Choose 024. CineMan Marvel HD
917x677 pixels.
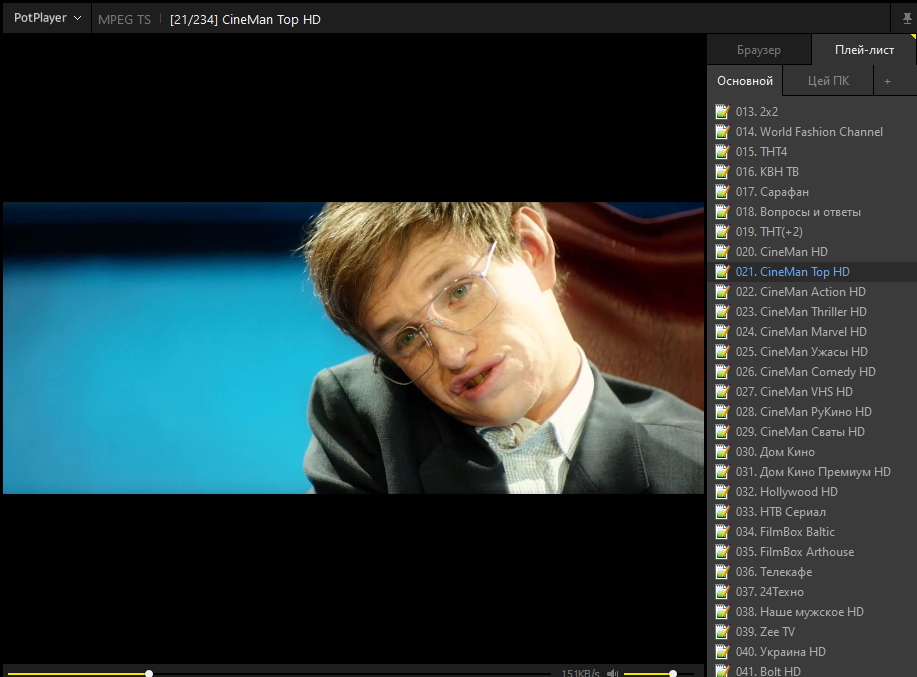(x=812, y=331)
